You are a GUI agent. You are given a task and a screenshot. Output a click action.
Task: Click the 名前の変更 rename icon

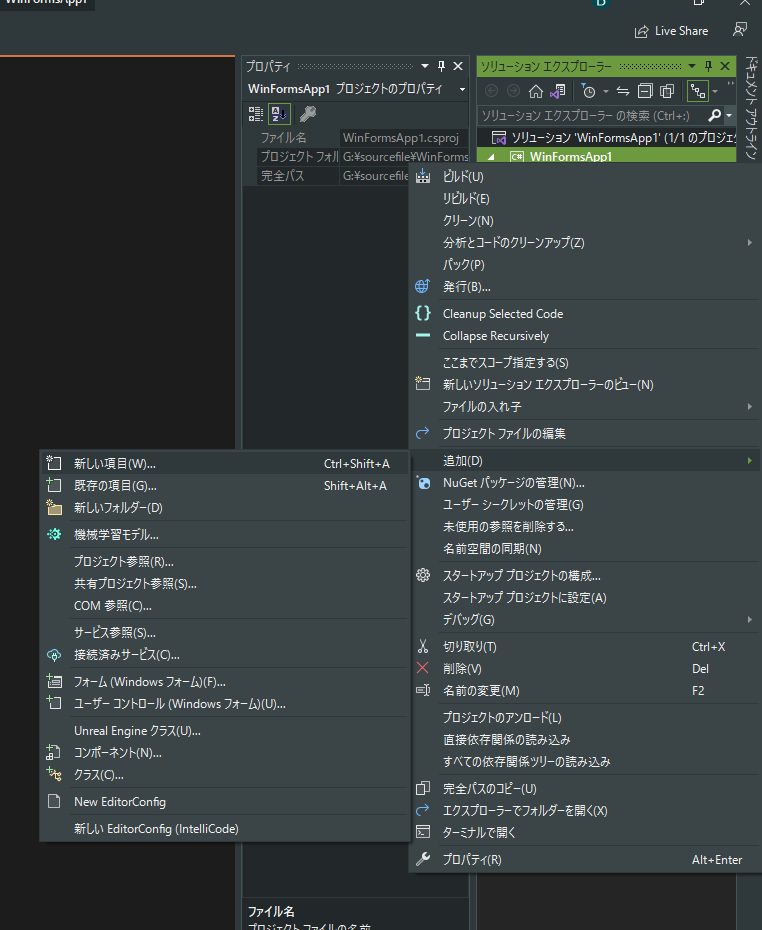tap(423, 690)
